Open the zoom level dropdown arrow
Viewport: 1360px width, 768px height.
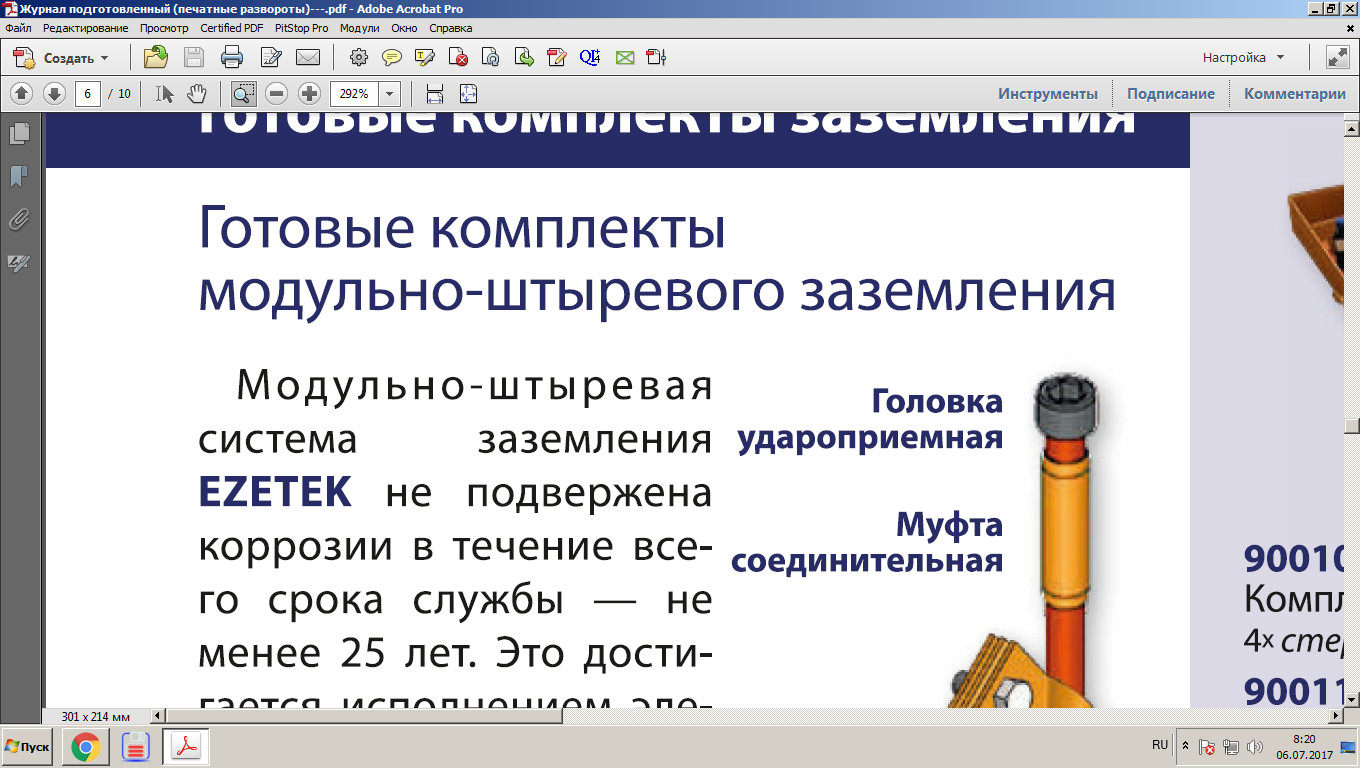[x=389, y=94]
